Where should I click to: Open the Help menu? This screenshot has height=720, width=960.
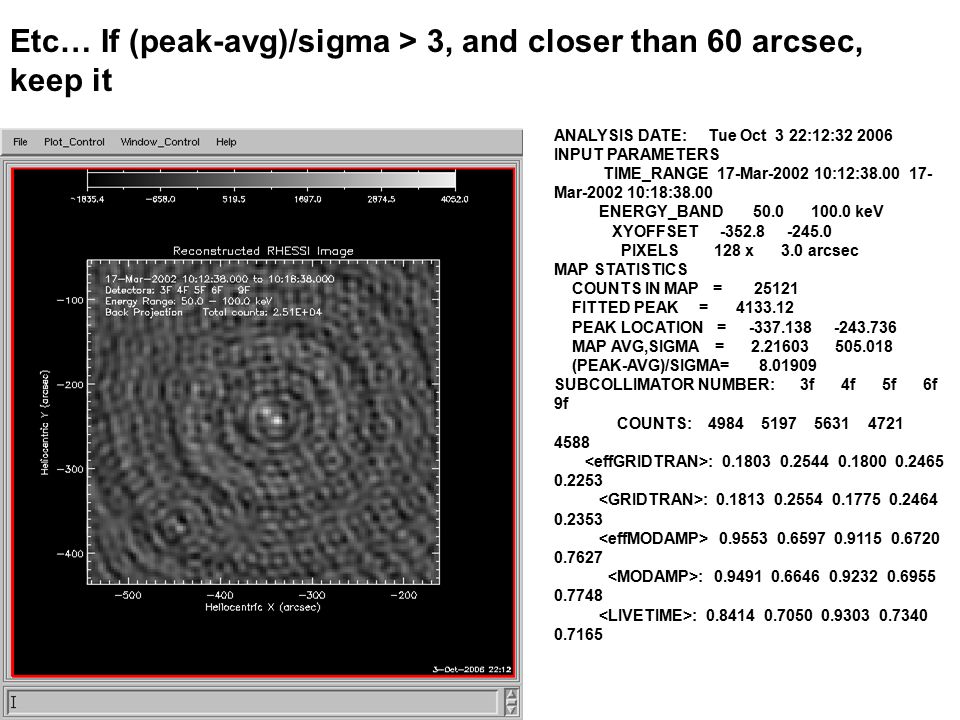(226, 142)
